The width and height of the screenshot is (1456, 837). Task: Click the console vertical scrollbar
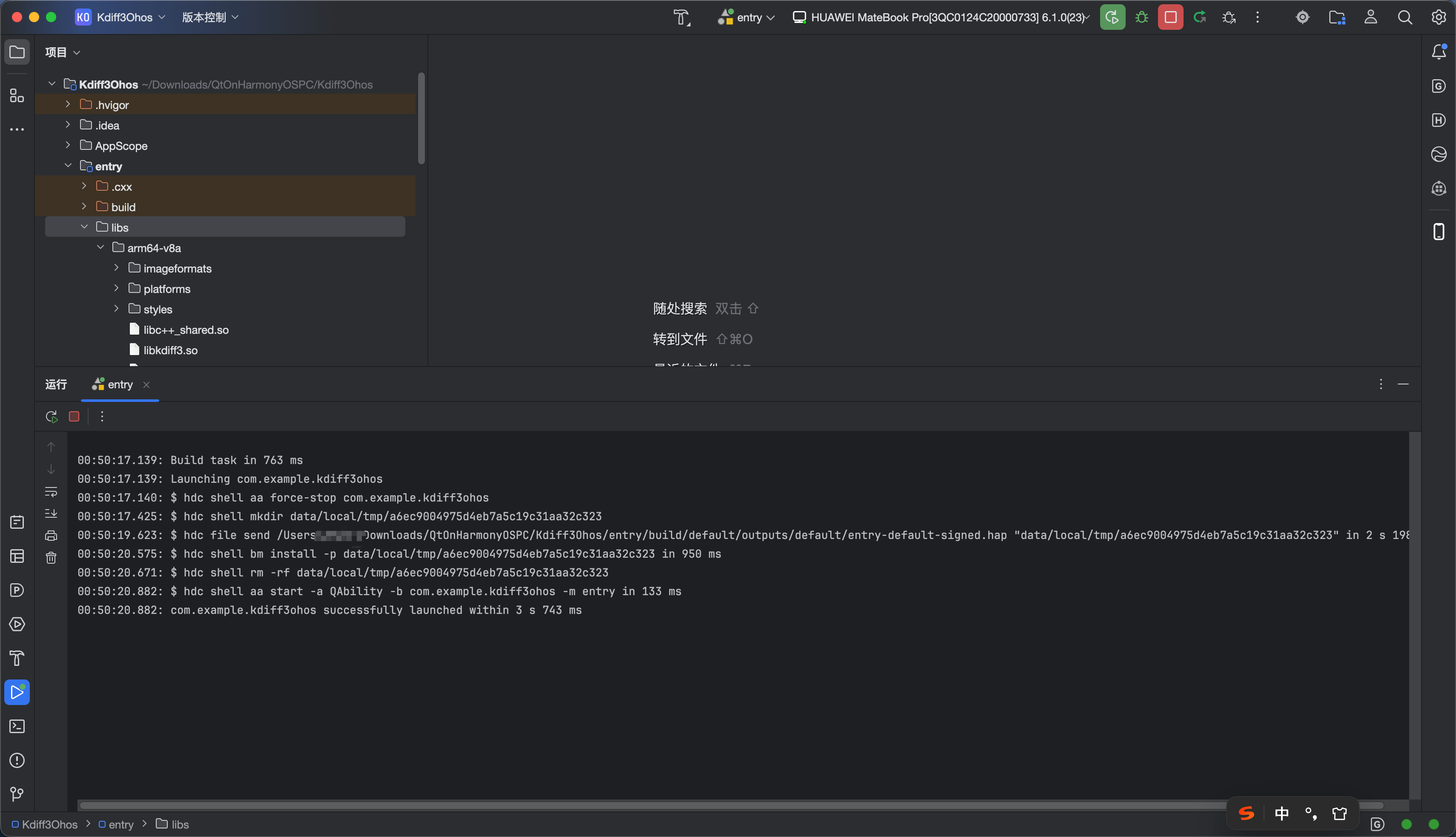(1415, 615)
